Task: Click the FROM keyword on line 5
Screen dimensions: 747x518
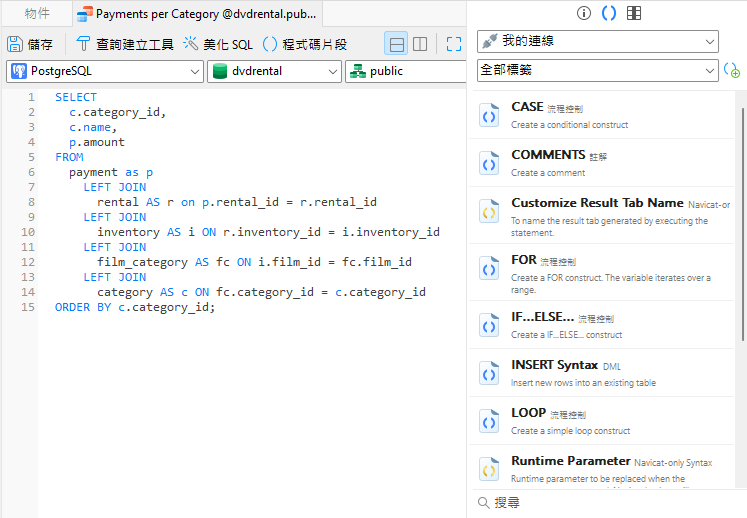Action: point(69,157)
